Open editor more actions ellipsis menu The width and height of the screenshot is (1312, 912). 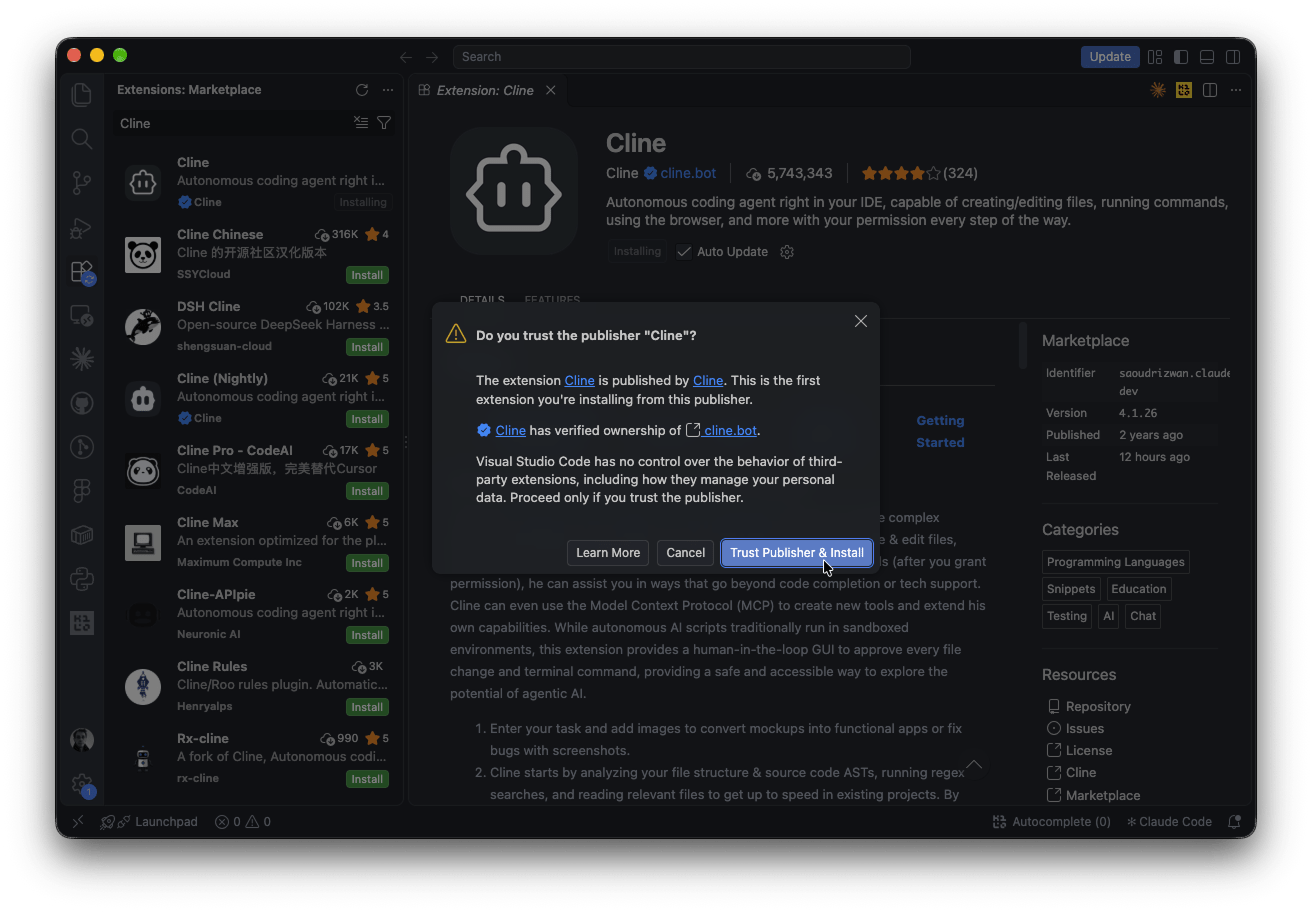click(1236, 90)
